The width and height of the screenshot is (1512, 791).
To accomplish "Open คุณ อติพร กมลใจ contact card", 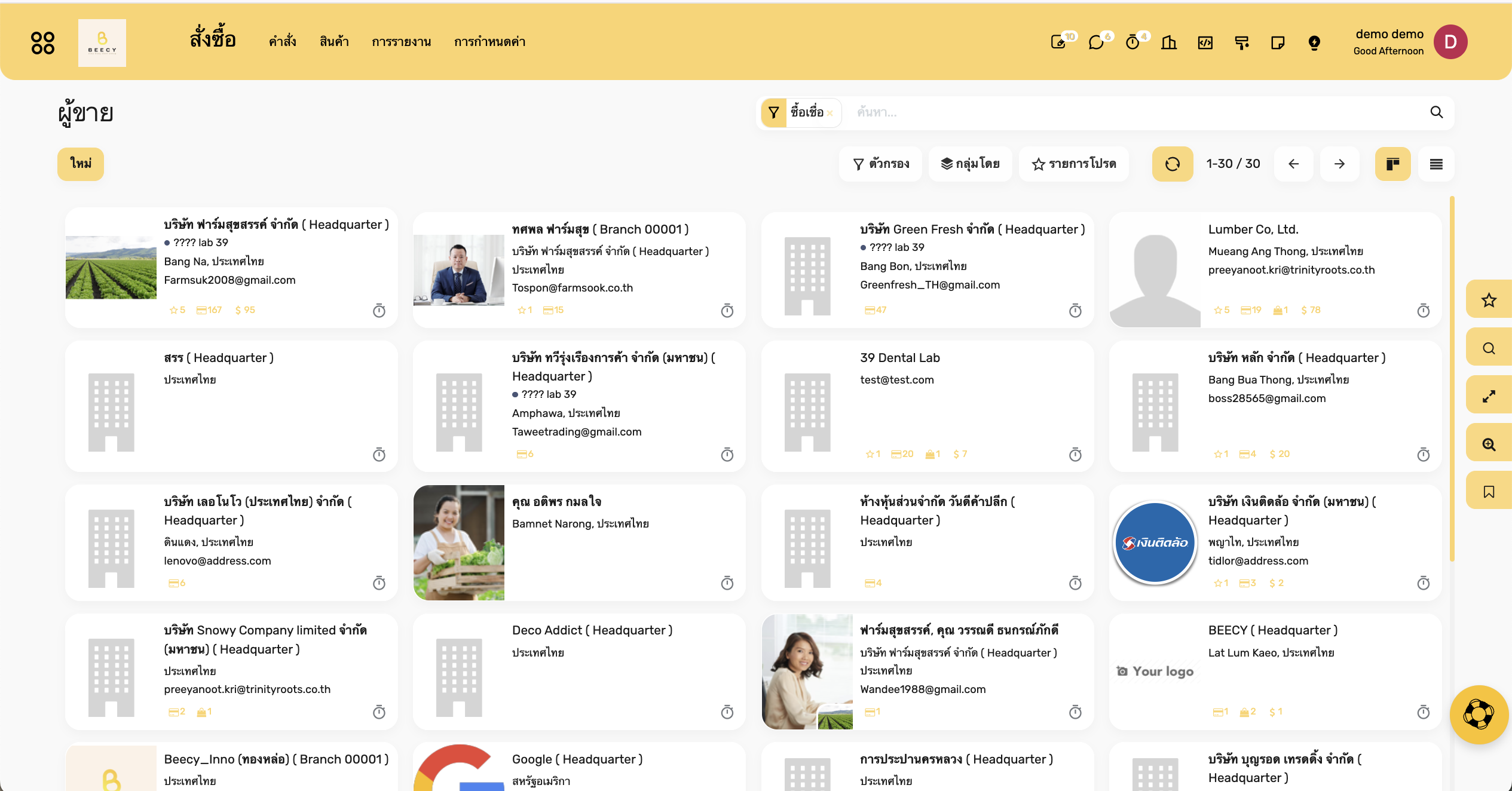I will point(579,542).
